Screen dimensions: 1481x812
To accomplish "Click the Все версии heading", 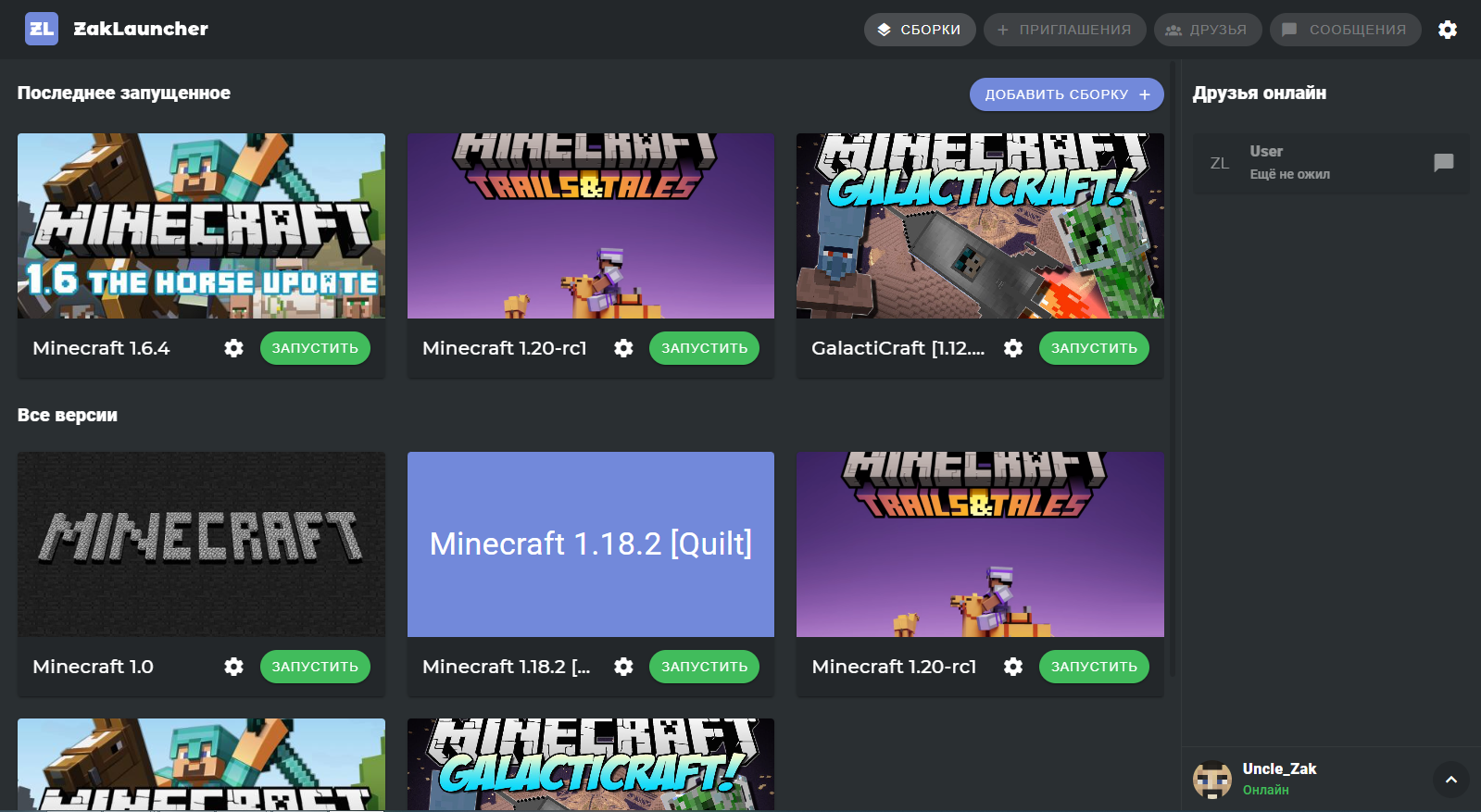I will pos(68,415).
